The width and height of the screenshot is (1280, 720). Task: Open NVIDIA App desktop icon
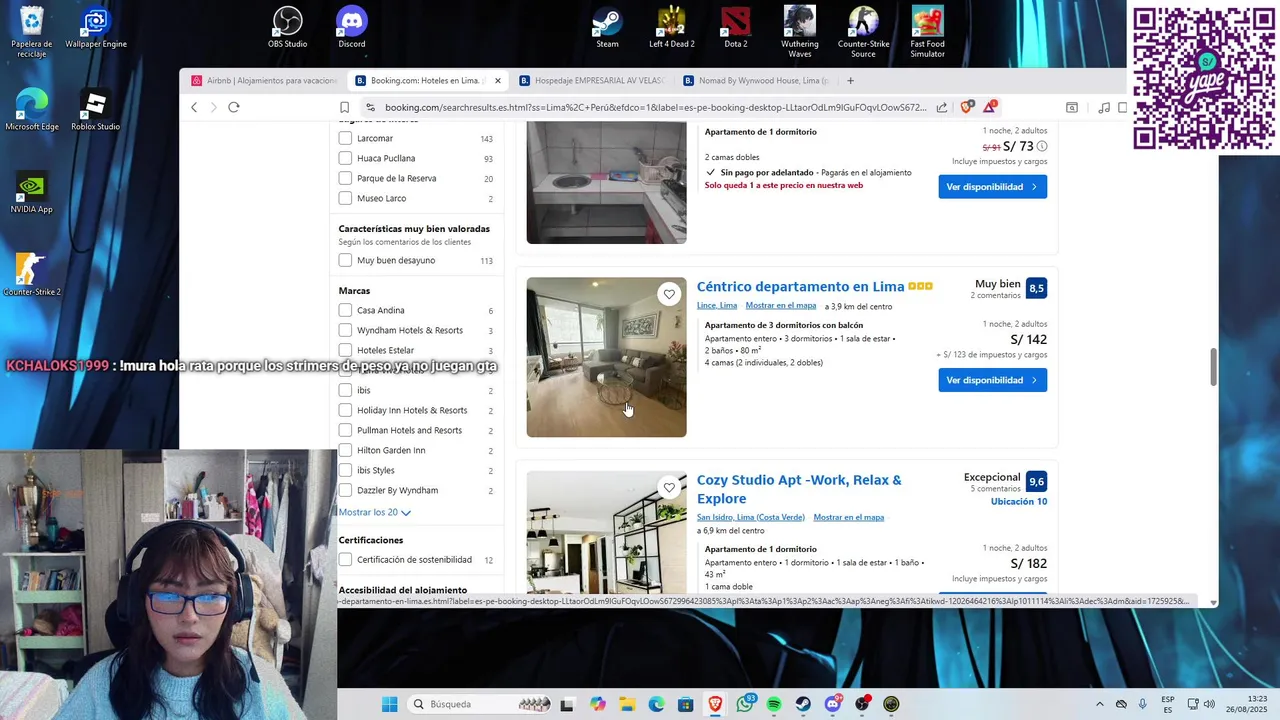pyautogui.click(x=32, y=193)
